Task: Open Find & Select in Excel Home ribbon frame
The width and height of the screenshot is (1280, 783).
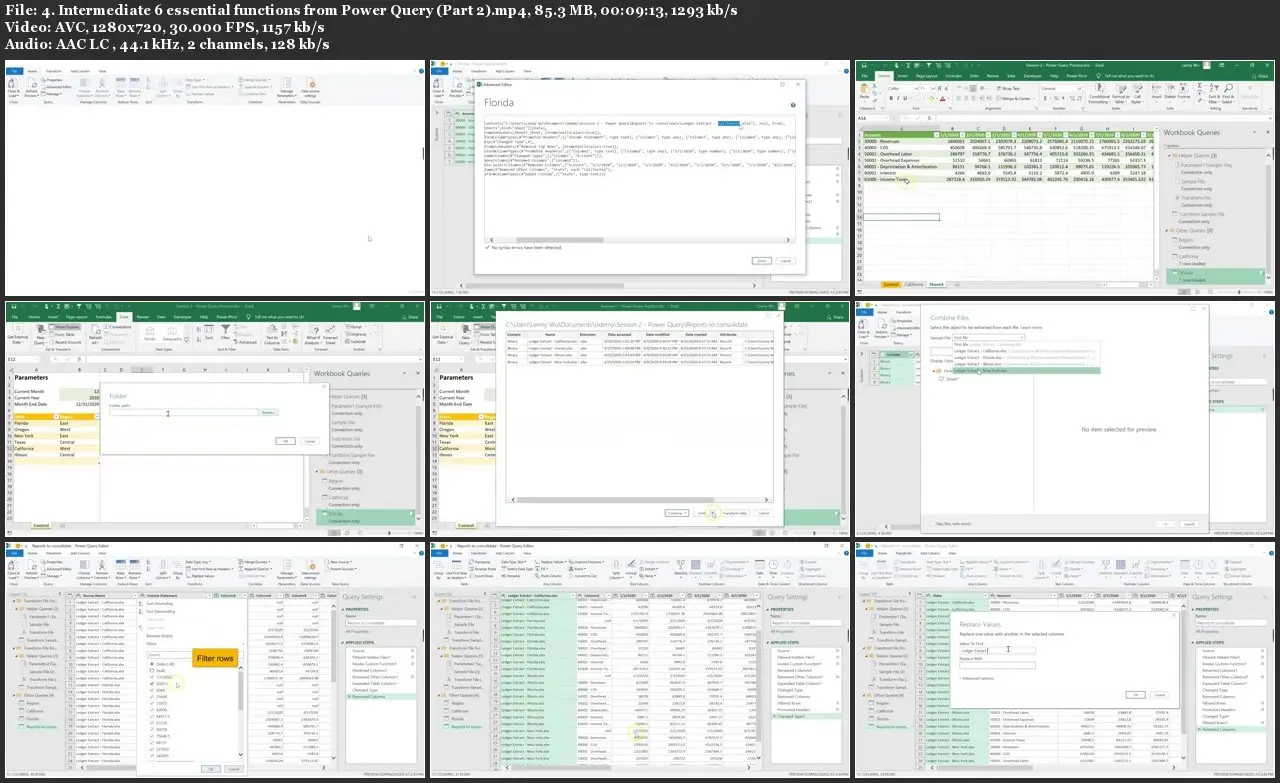Action: (1229, 94)
